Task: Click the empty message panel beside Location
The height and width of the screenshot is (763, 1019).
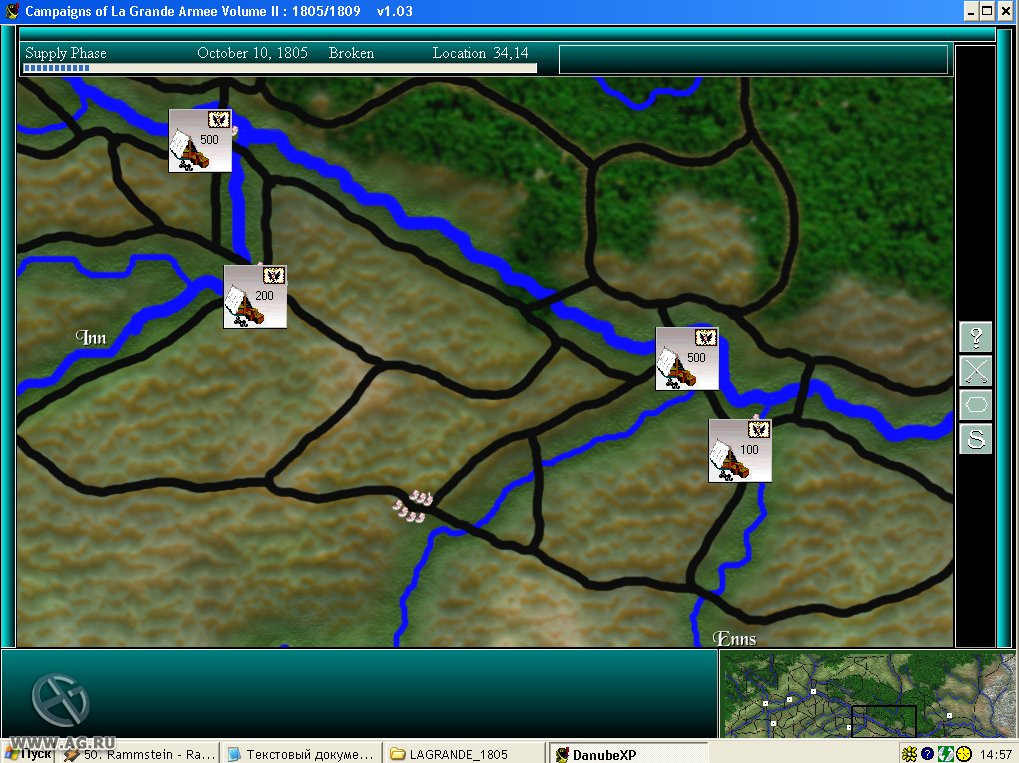Action: tap(753, 59)
